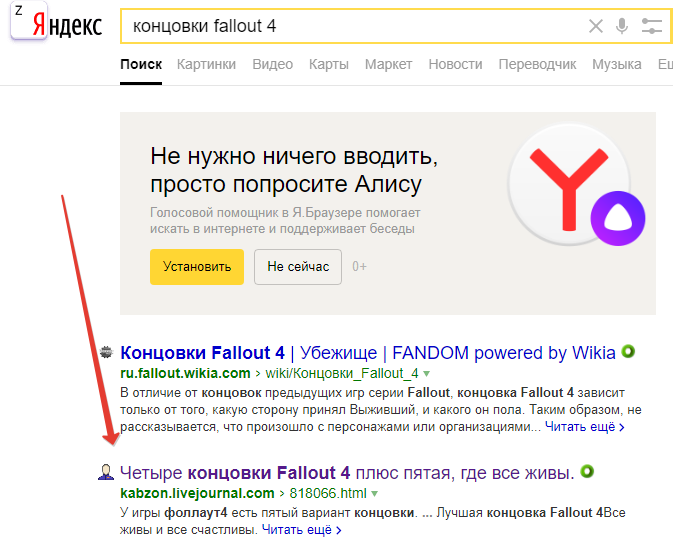673x539 pixels.
Task: Go to the Новости tab
Action: (x=455, y=64)
